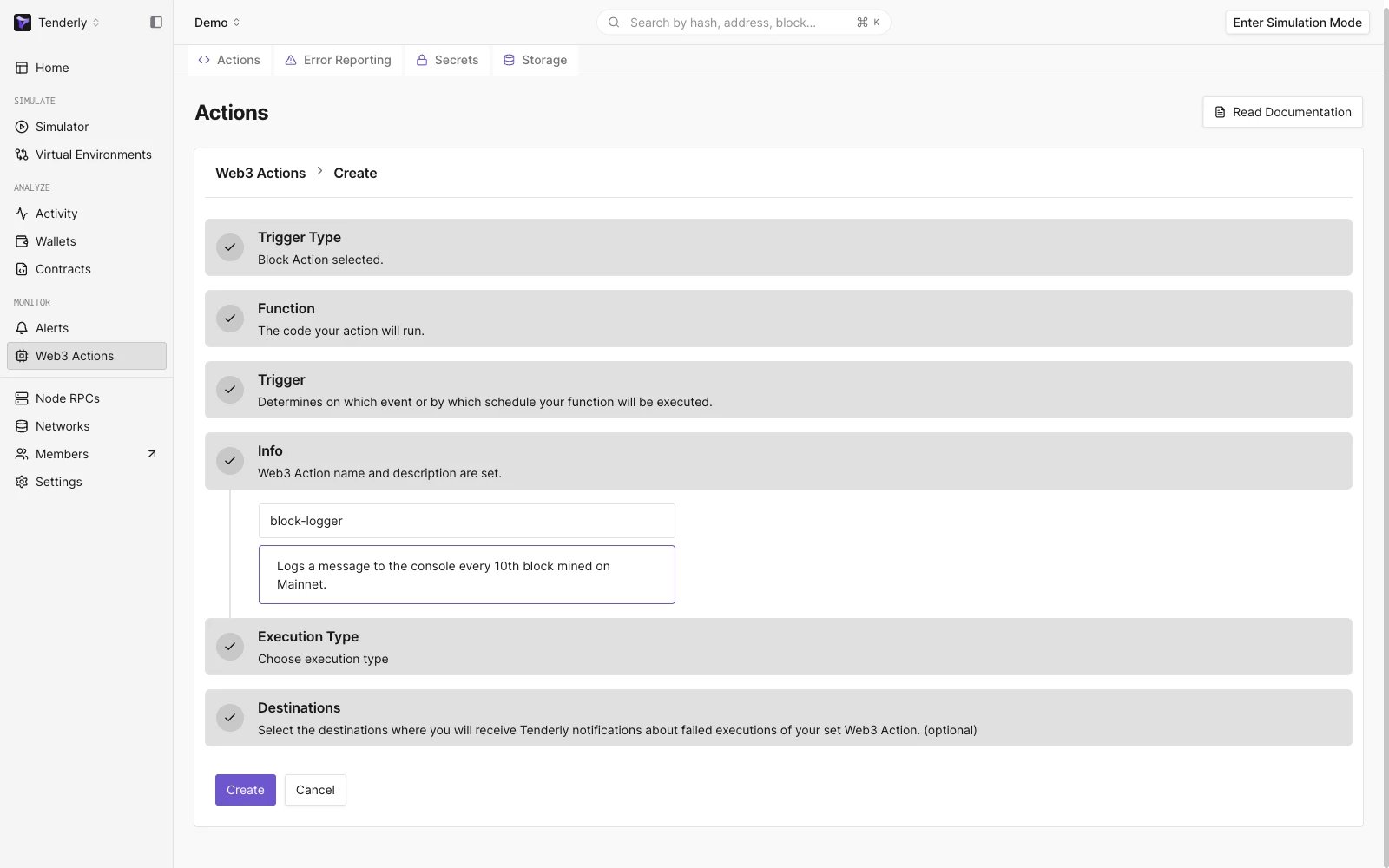Click the Wallets icon
The width and height of the screenshot is (1389, 868).
point(22,241)
